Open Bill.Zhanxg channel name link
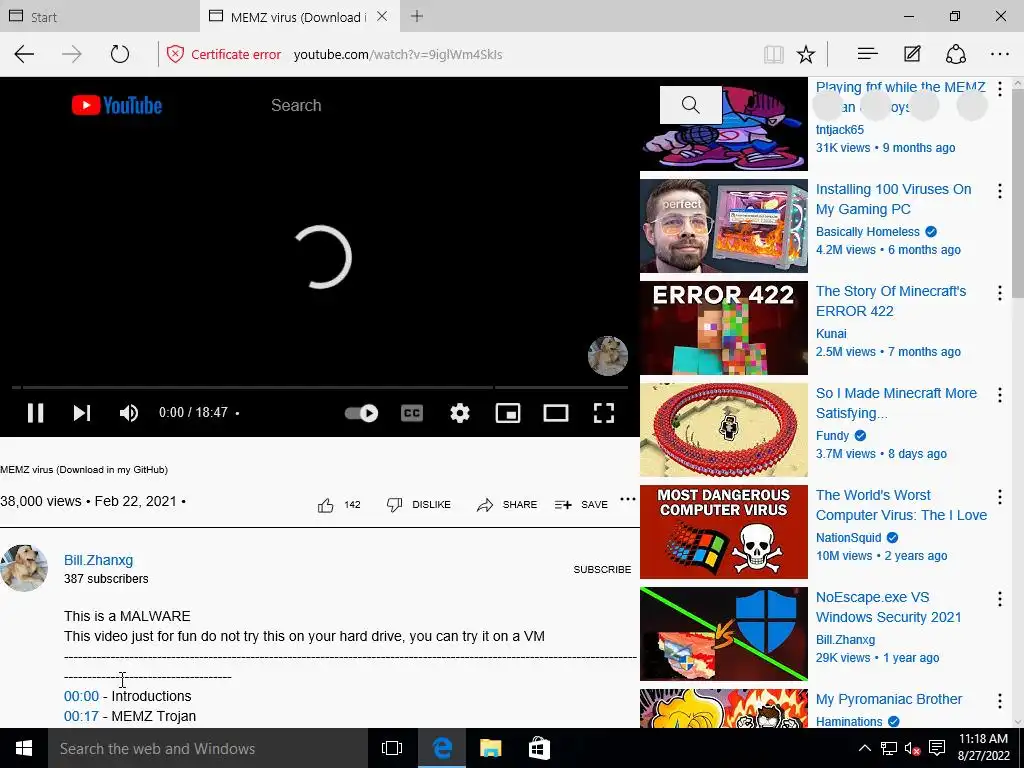This screenshot has height=768, width=1024. [99, 560]
